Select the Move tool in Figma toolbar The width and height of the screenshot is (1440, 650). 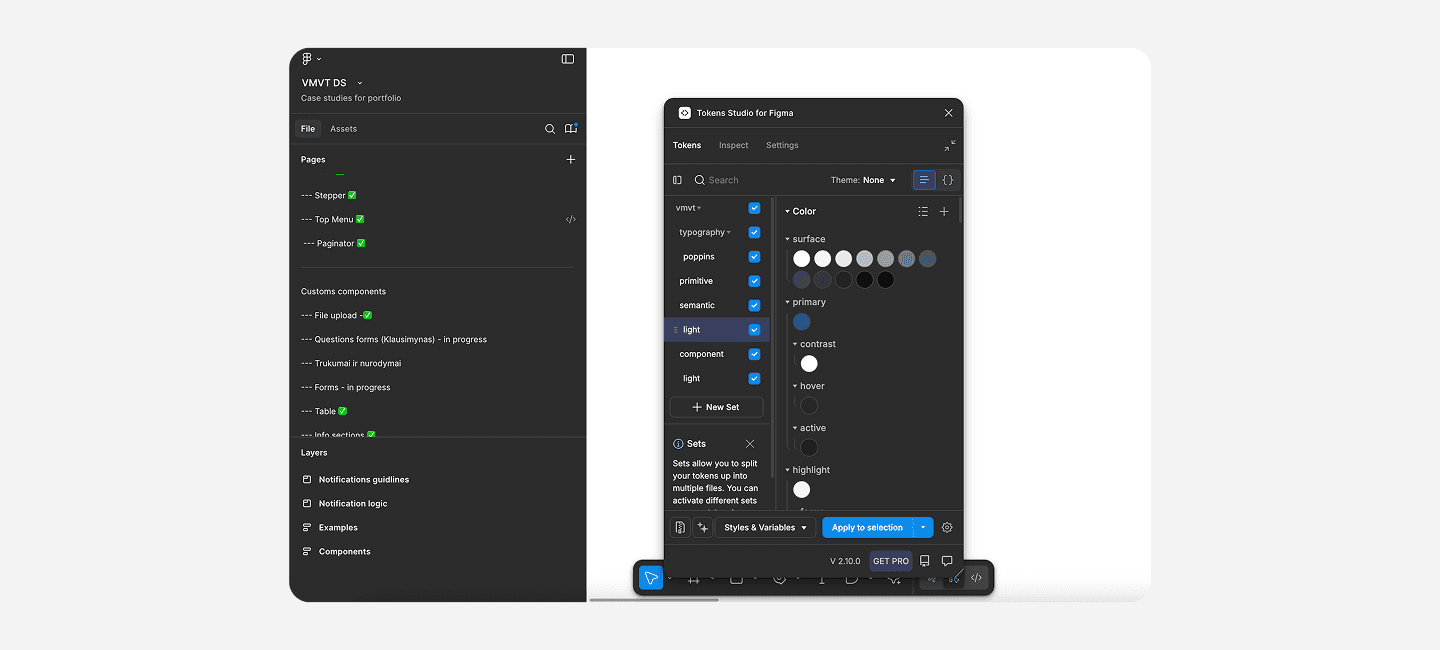(651, 578)
